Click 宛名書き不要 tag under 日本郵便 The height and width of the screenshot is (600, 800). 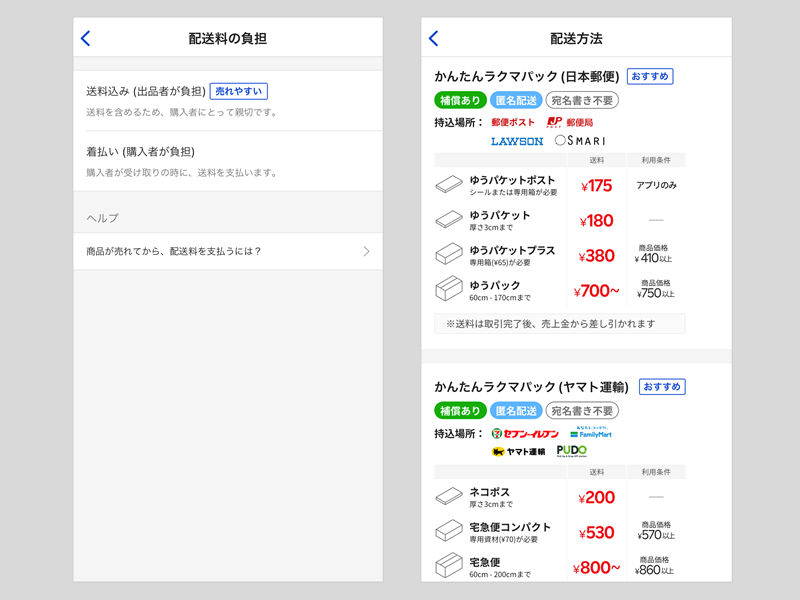click(582, 101)
